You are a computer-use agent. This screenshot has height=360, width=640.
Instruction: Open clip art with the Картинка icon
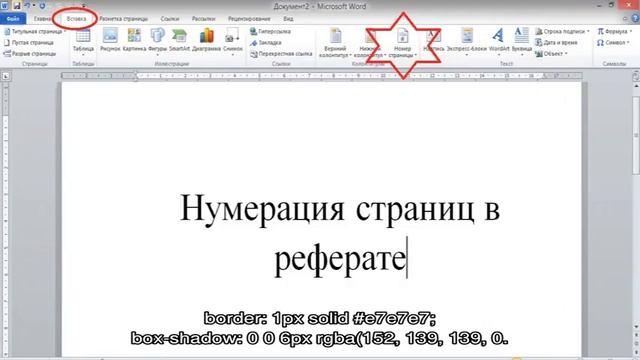click(134, 40)
